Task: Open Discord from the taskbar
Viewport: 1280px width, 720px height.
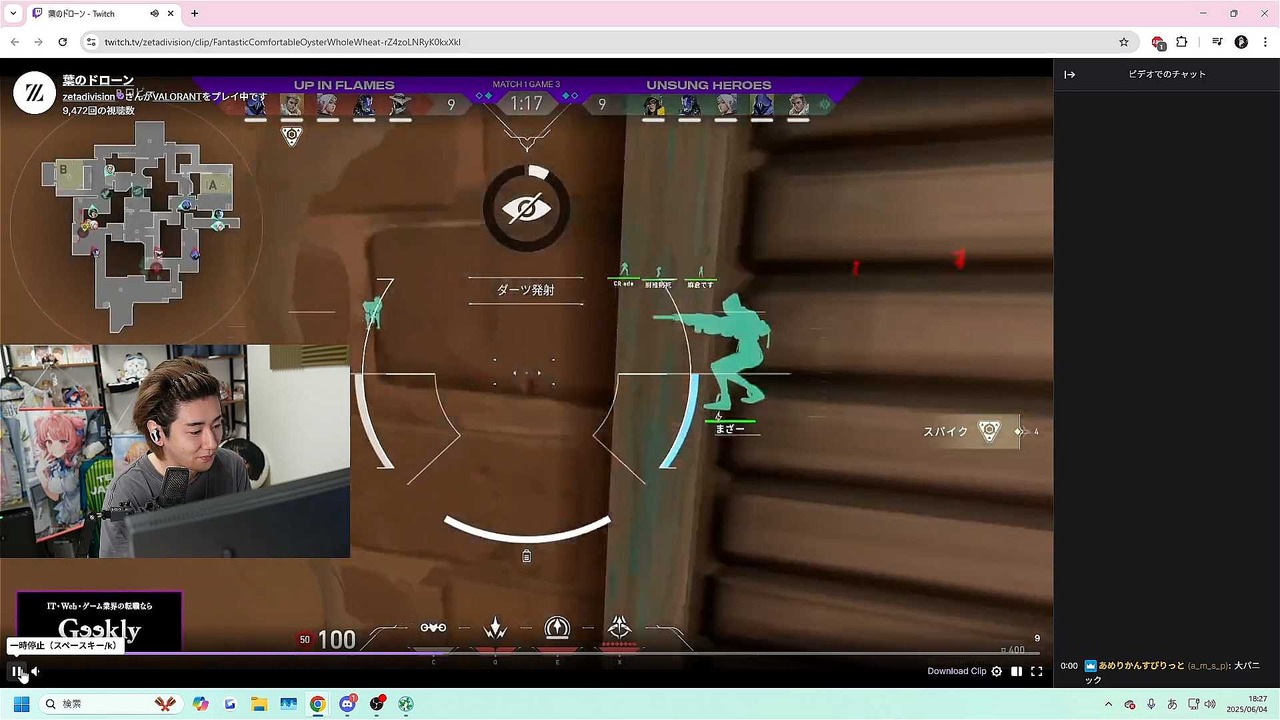Action: [x=347, y=704]
